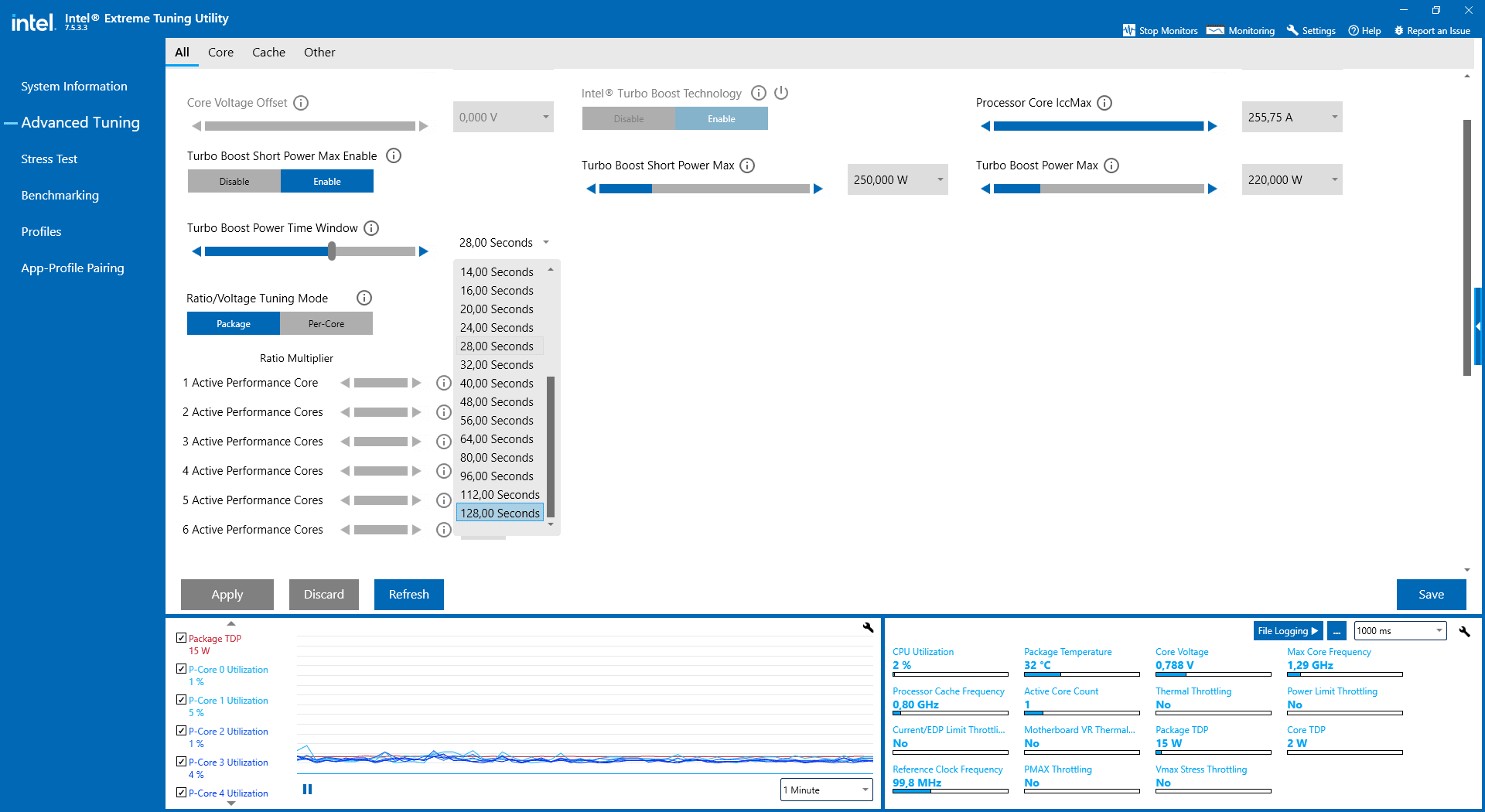Click the Turbo Boost Short Power Max slider track
The width and height of the screenshot is (1485, 812).
(705, 189)
